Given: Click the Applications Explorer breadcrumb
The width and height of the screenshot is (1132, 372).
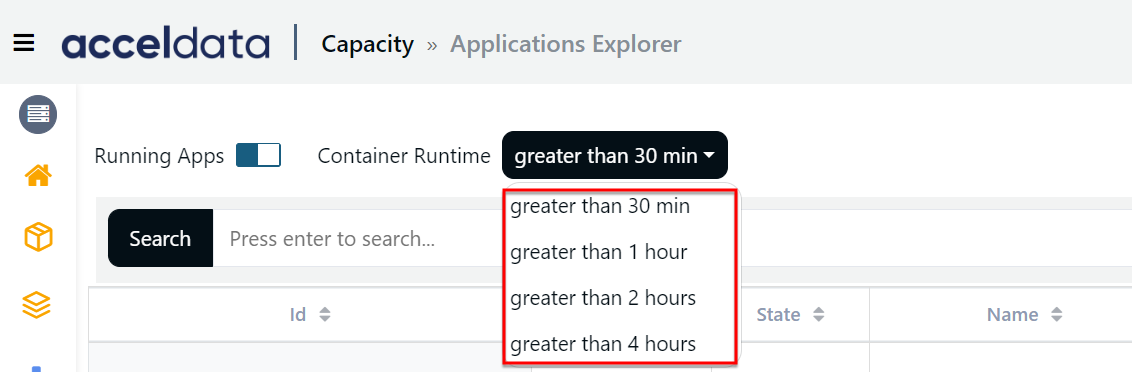Looking at the screenshot, I should [x=565, y=44].
